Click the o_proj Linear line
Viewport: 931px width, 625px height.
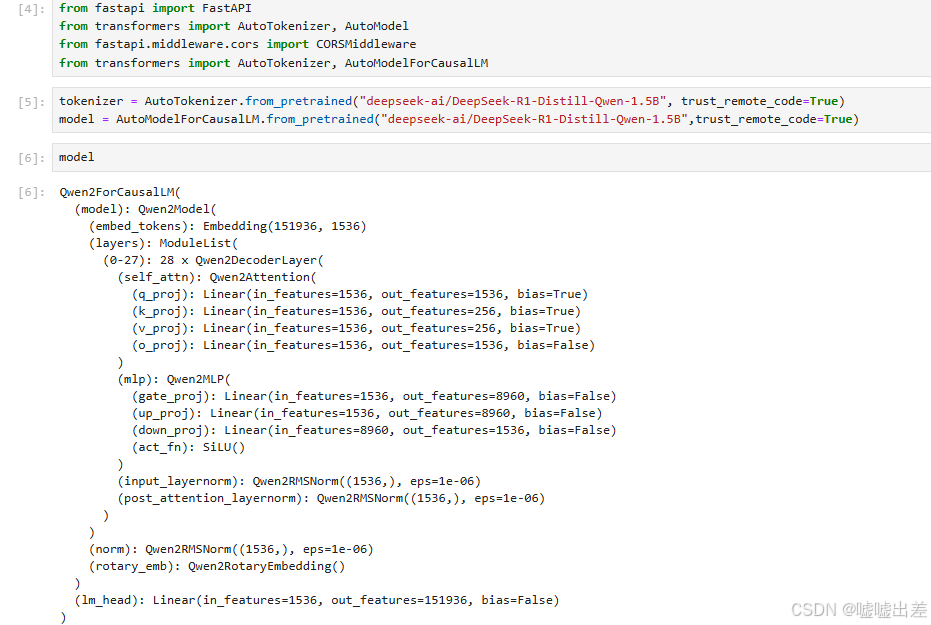click(363, 345)
